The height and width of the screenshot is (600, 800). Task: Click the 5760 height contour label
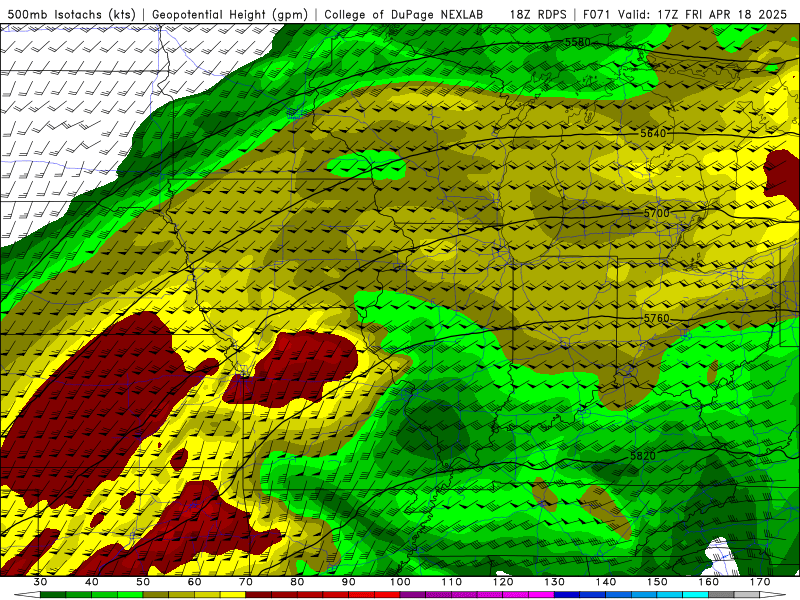click(656, 318)
